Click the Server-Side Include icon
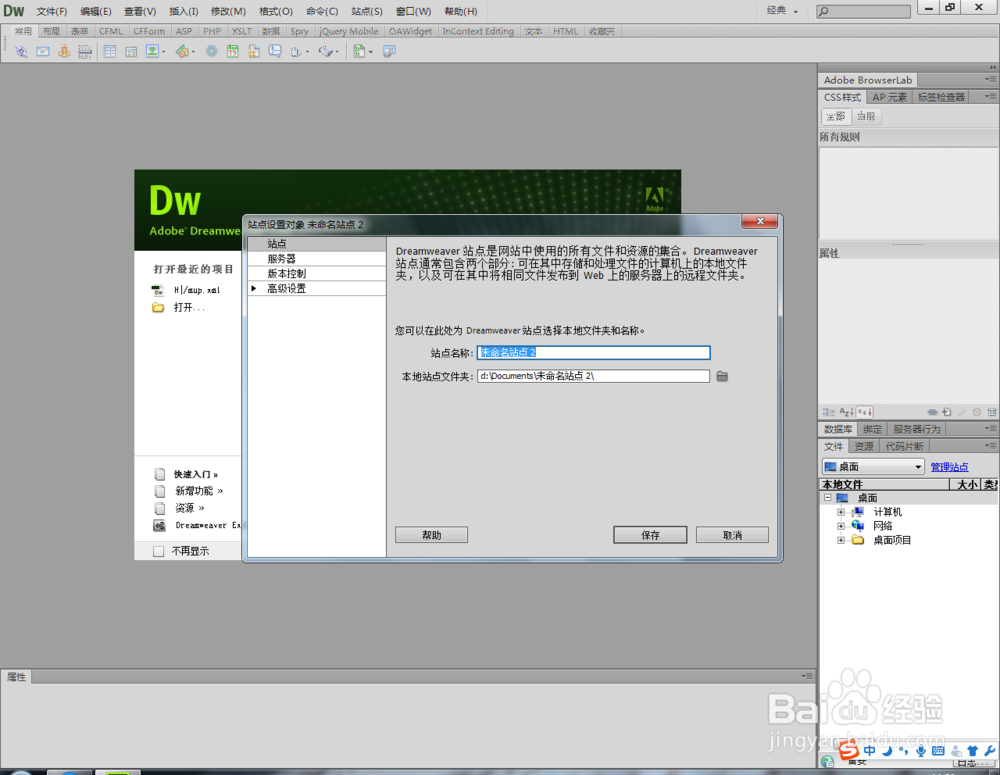1000x775 pixels. (x=254, y=52)
